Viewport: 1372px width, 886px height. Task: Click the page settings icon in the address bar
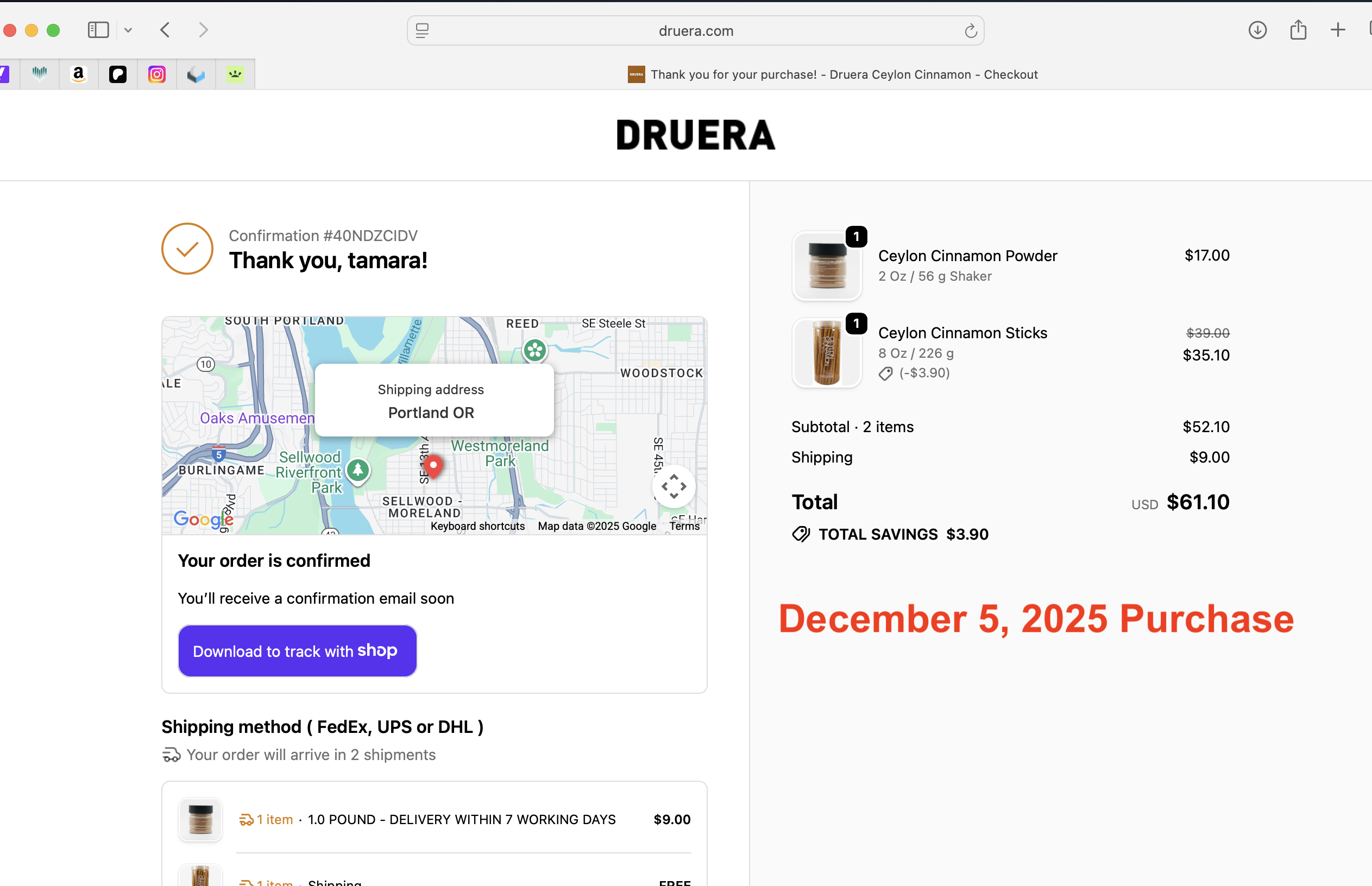pyautogui.click(x=423, y=31)
